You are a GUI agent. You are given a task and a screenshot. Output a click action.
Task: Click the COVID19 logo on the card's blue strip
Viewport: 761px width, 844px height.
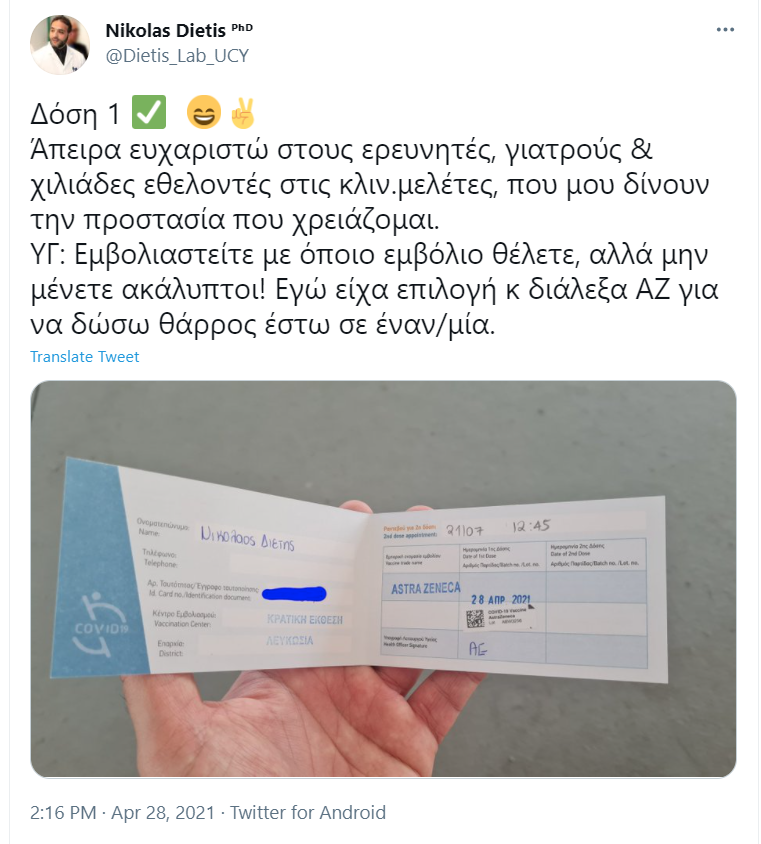[x=100, y=625]
